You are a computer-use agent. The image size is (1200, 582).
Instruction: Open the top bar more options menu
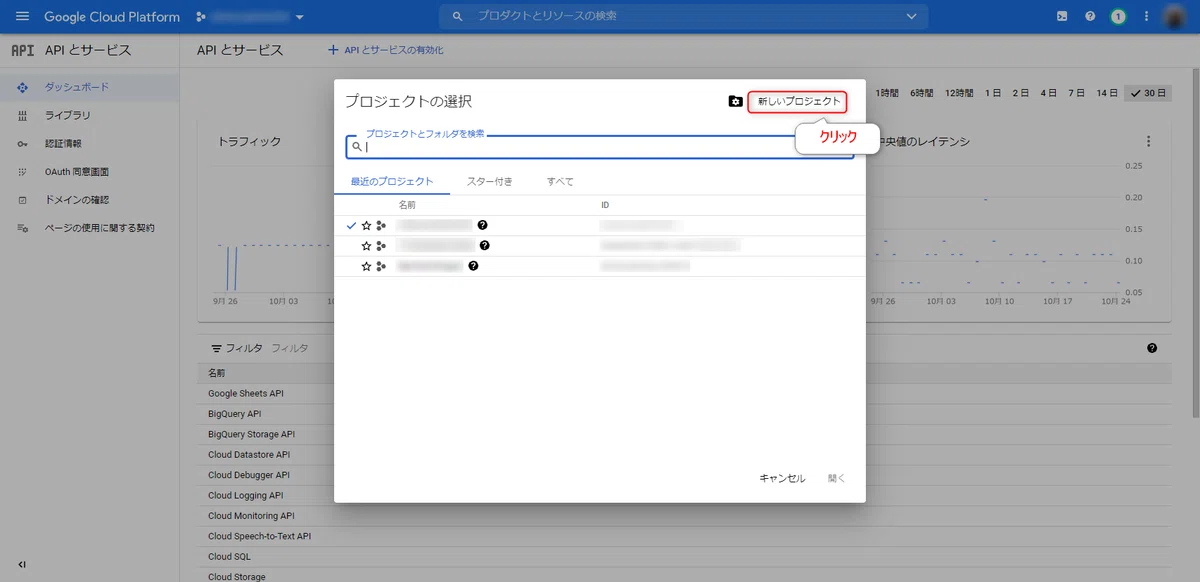tap(1146, 17)
